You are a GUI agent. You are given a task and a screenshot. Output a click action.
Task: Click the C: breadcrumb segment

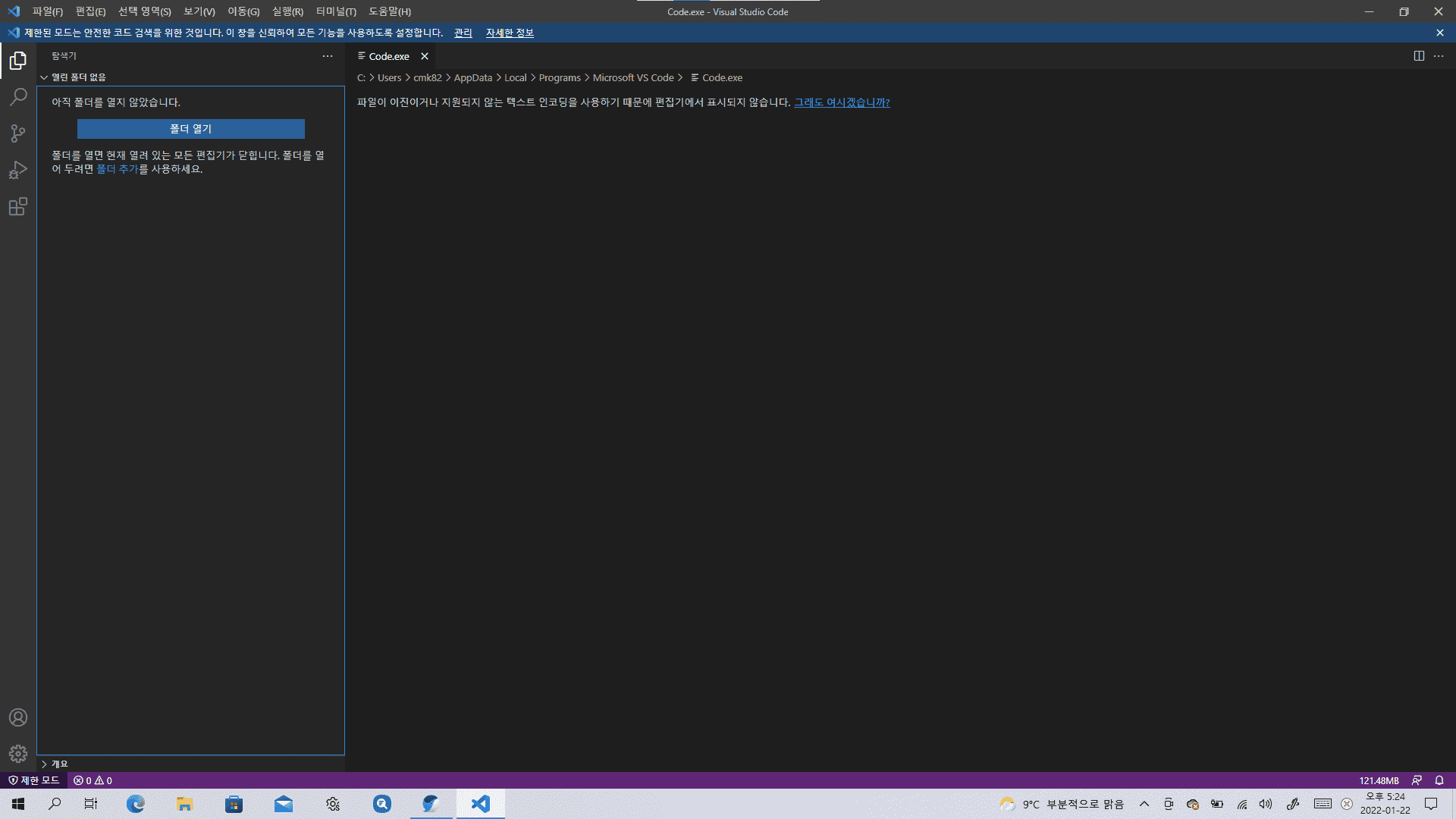tap(361, 77)
